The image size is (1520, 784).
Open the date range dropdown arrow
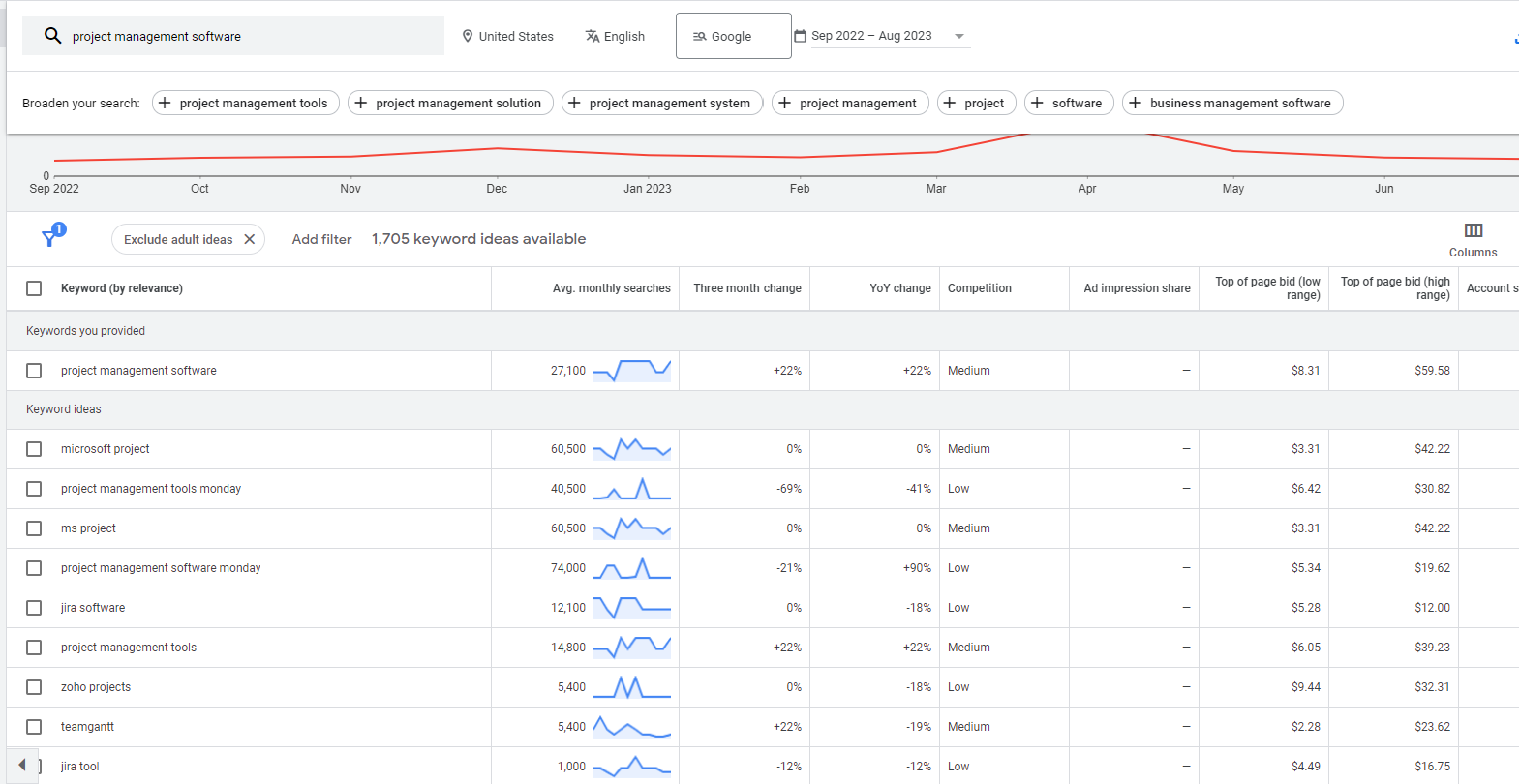pyautogui.click(x=959, y=37)
